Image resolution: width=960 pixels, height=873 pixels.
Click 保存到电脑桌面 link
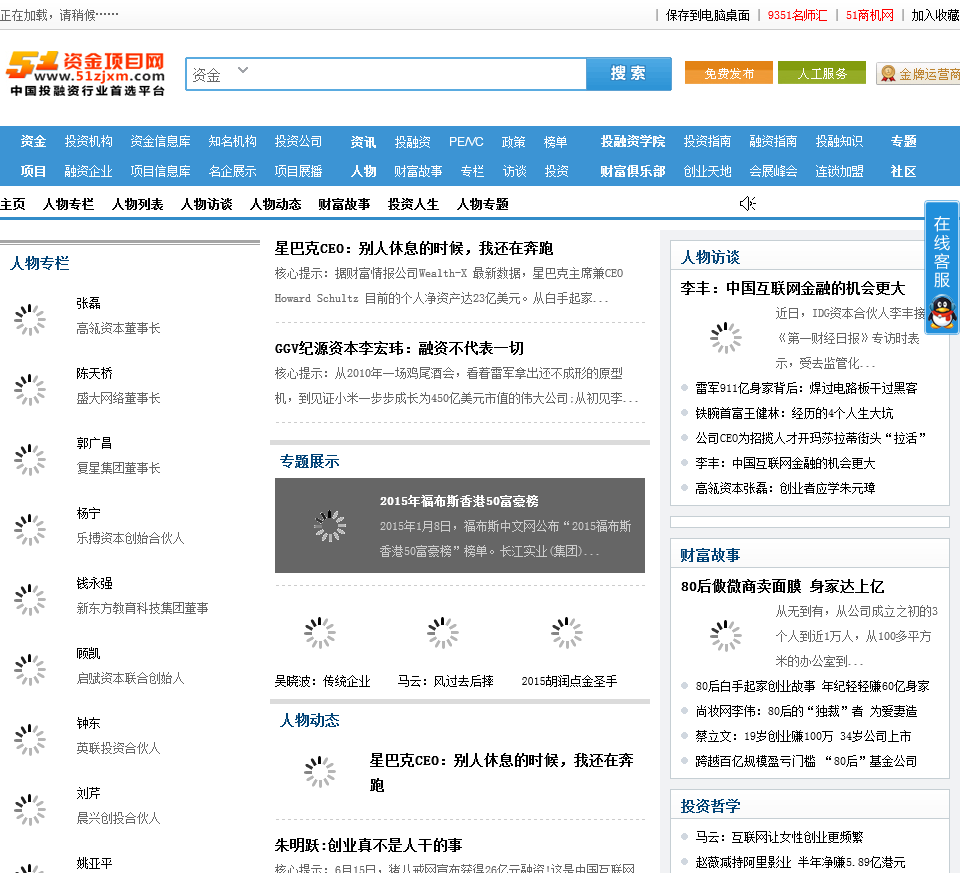[708, 15]
